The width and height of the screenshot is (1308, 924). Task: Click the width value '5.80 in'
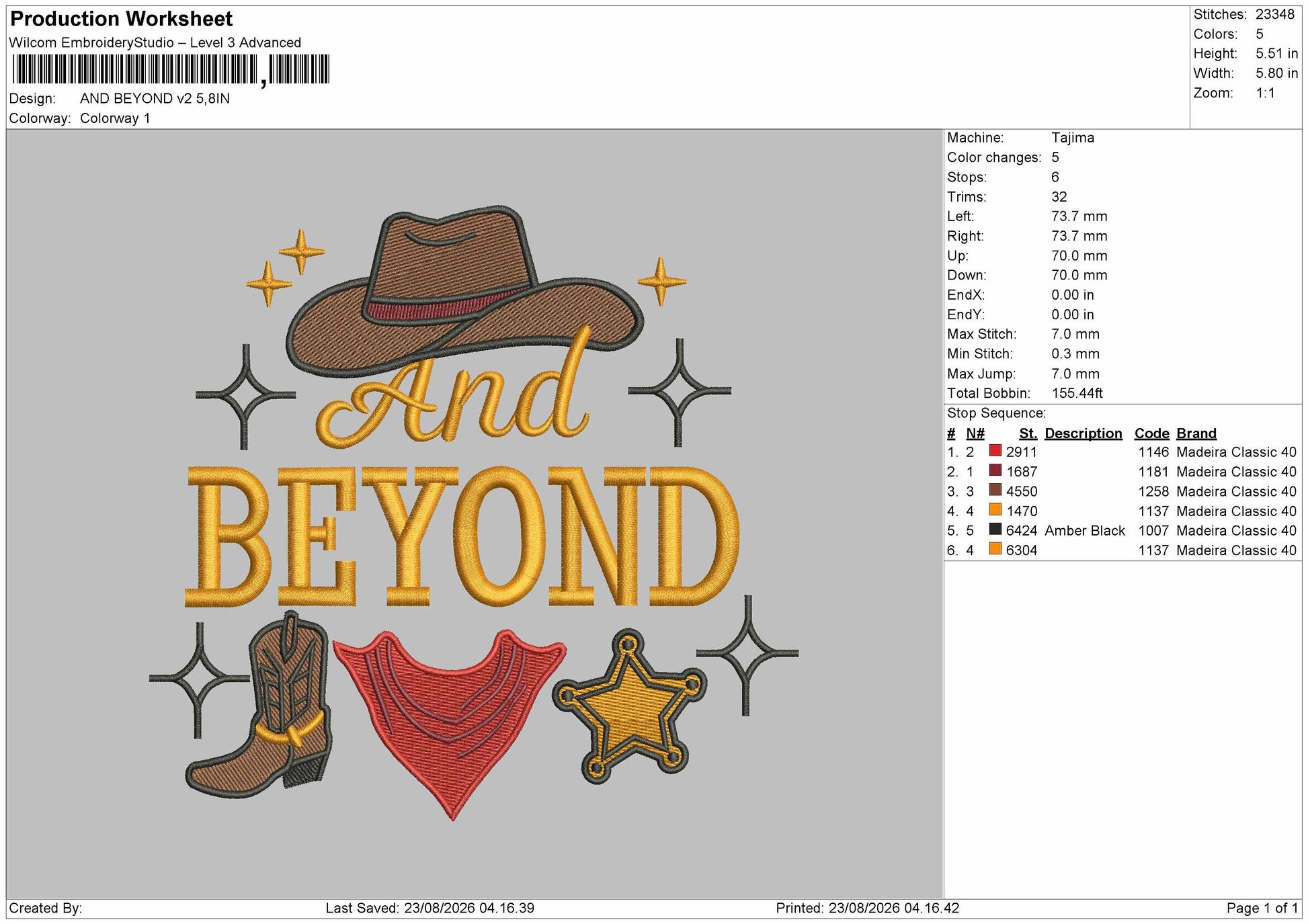(1276, 73)
